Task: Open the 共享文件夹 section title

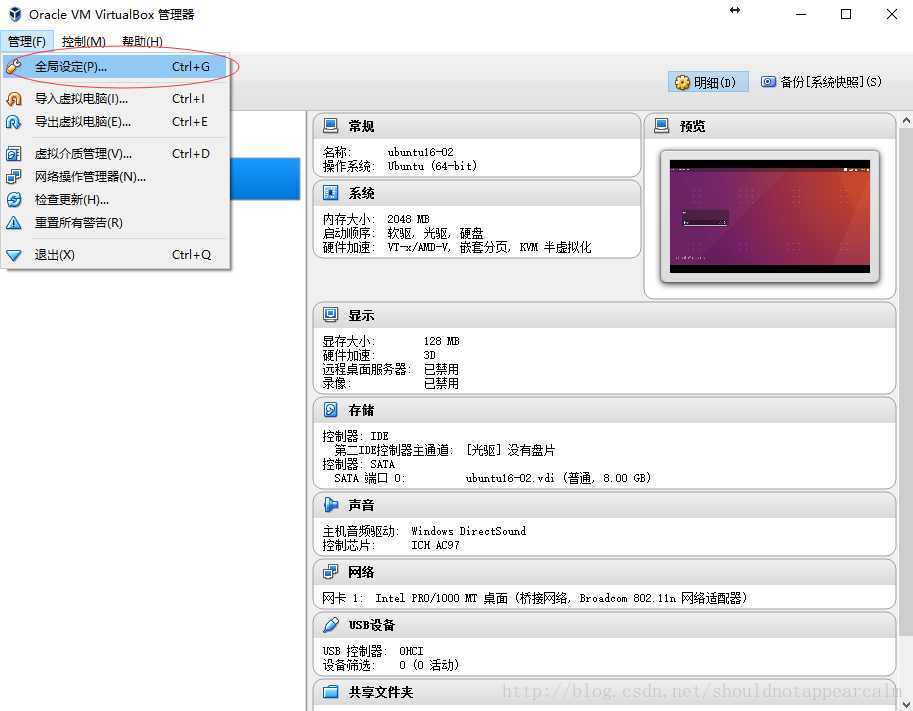Action: (381, 692)
